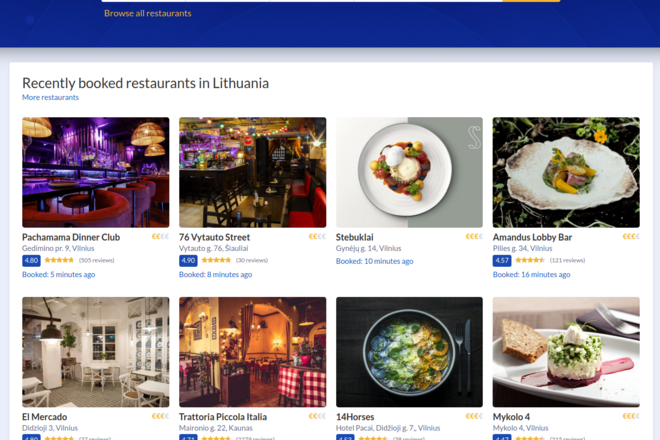Click the Amandus Lobby Bar title

coord(532,237)
